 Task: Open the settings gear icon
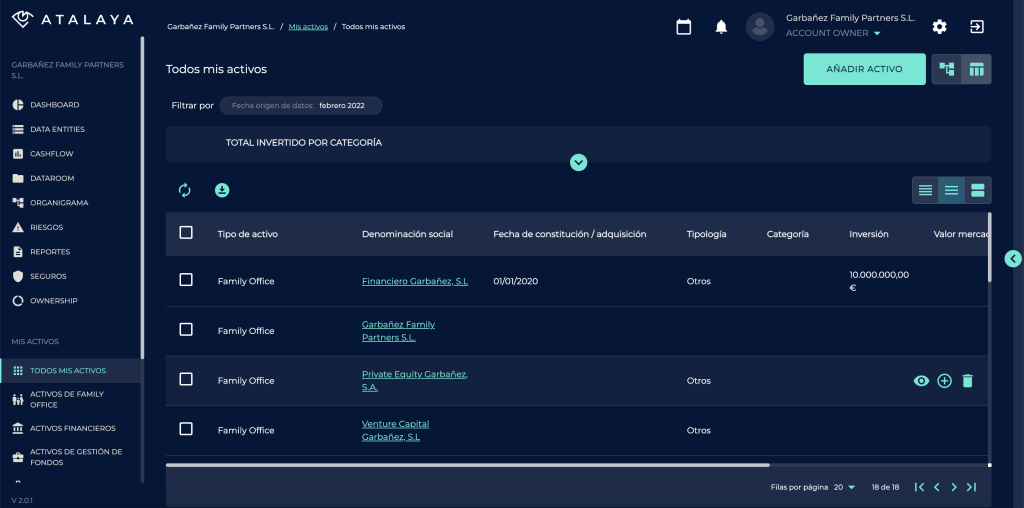coord(939,27)
